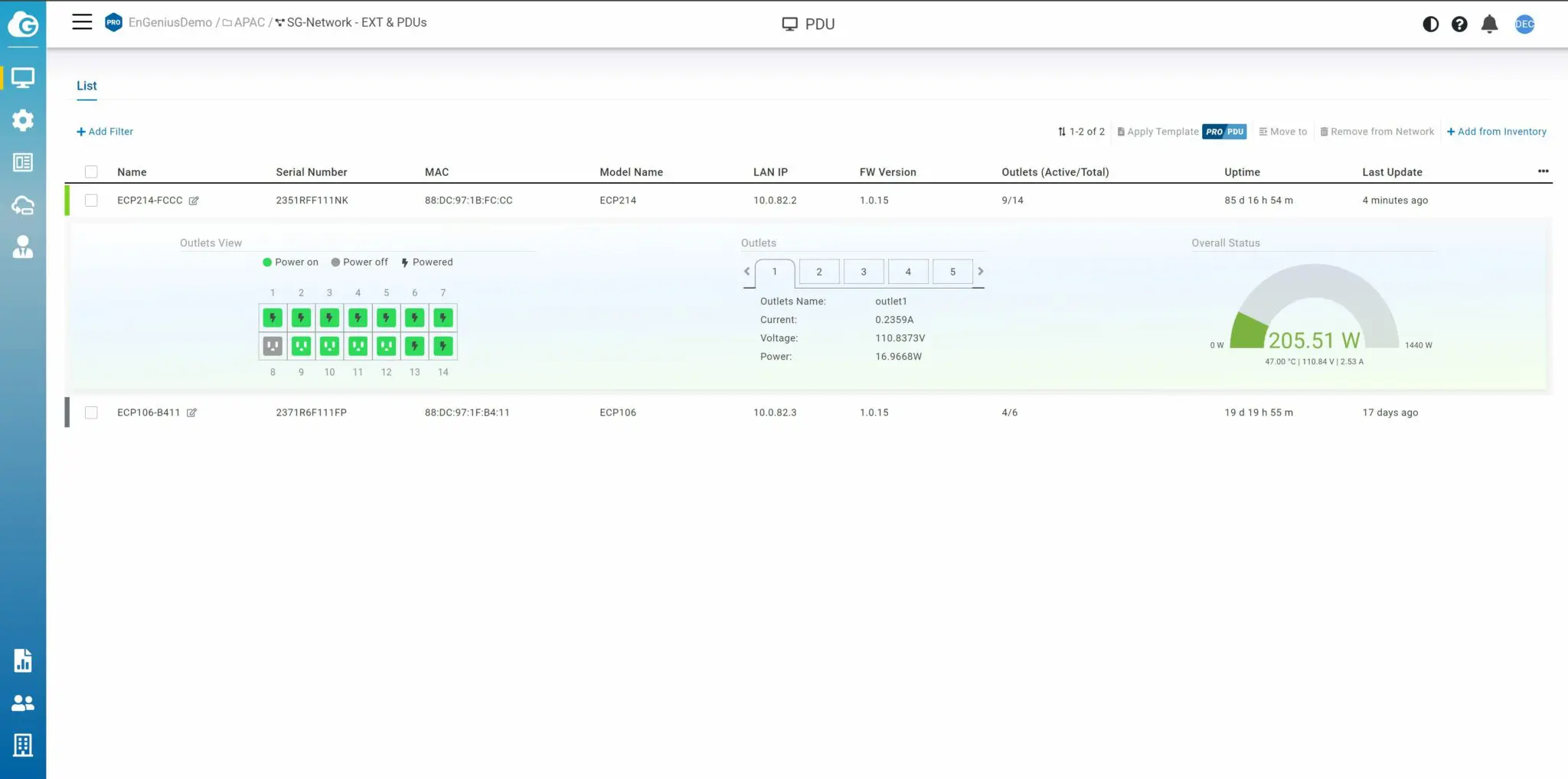Select outlet 4 in Outlets View
Viewport: 1568px width, 779px height.
[358, 318]
